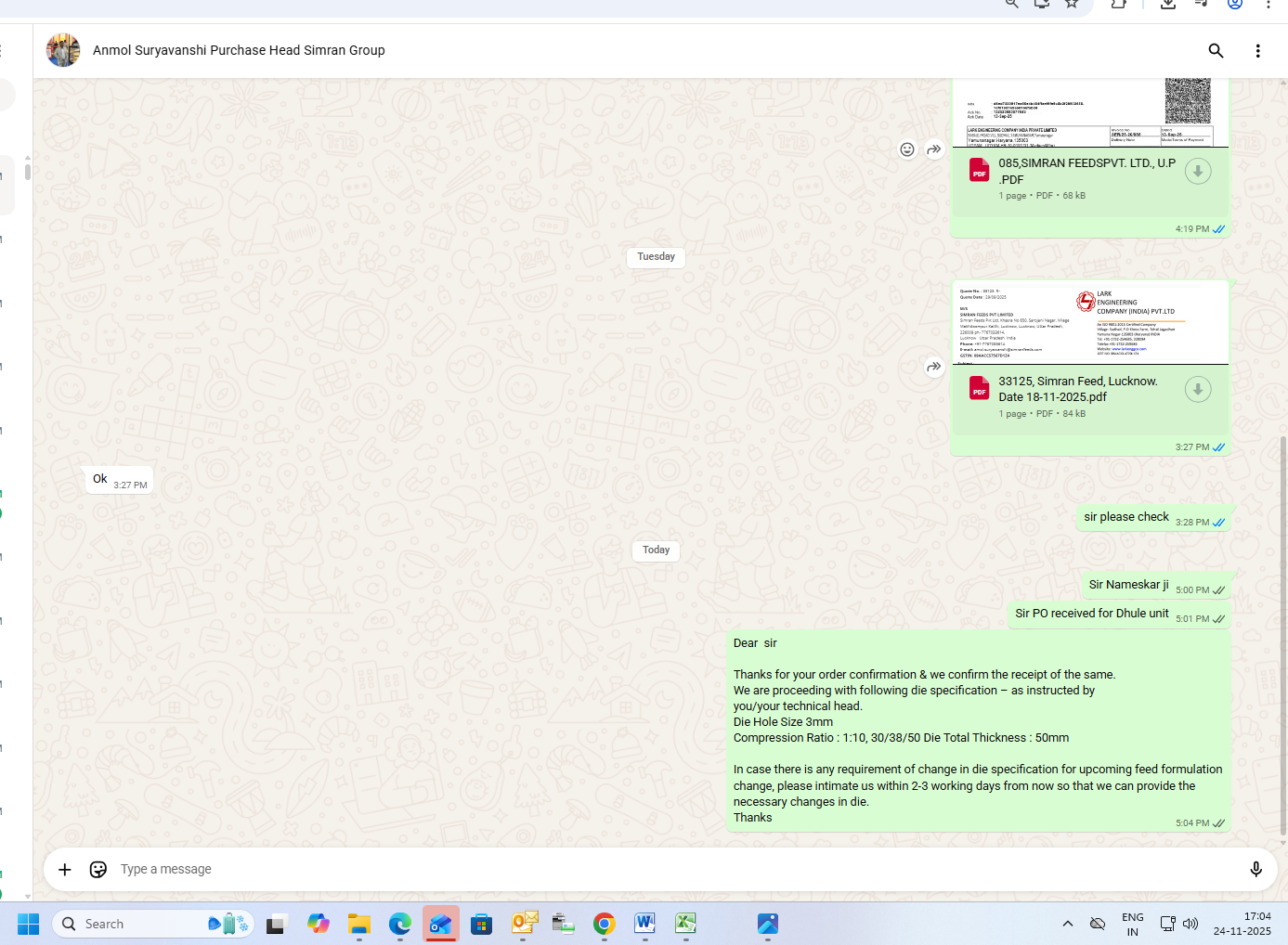
Task: Click the volume icon in system tray
Action: point(1190,924)
